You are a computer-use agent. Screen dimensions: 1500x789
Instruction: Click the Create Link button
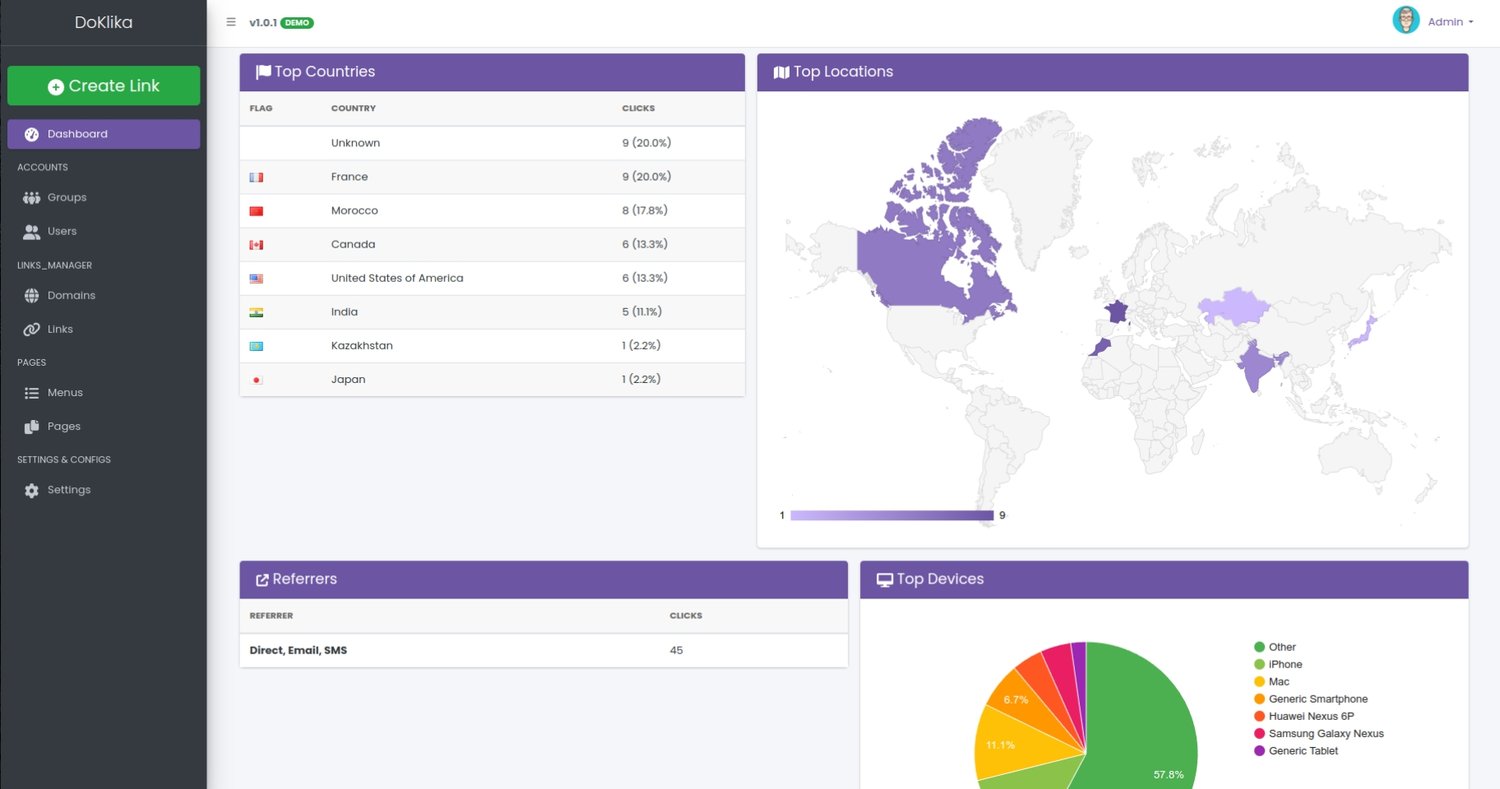point(103,86)
